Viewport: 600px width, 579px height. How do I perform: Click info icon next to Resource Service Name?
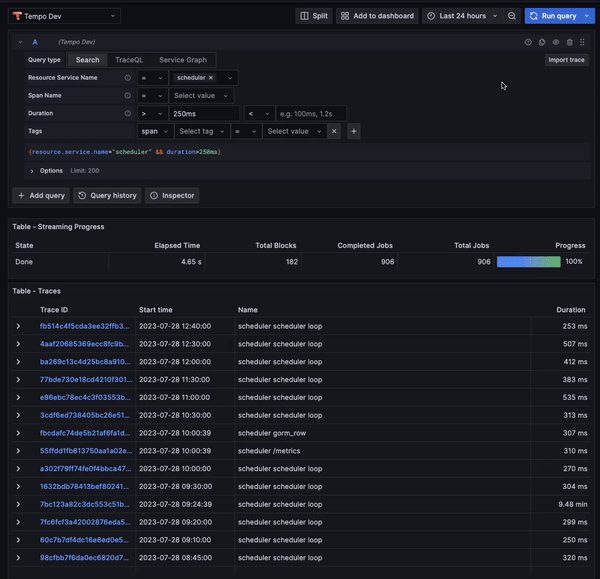(x=127, y=78)
